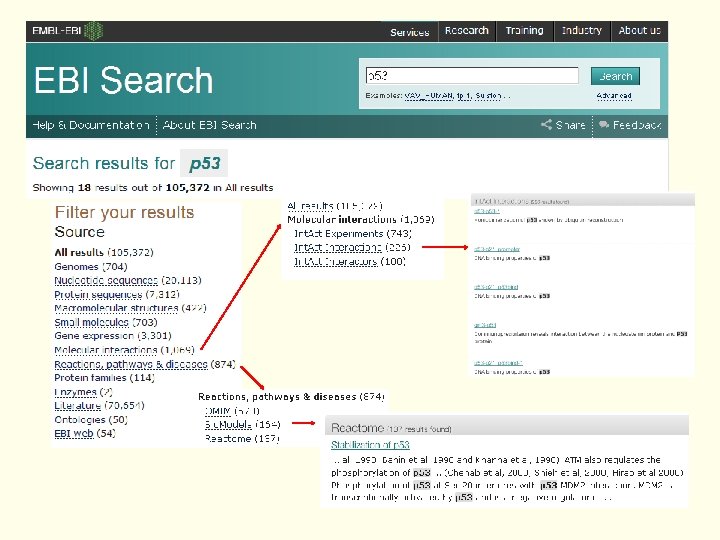The image size is (720, 540).
Task: Open the Training tab
Action: click(524, 31)
